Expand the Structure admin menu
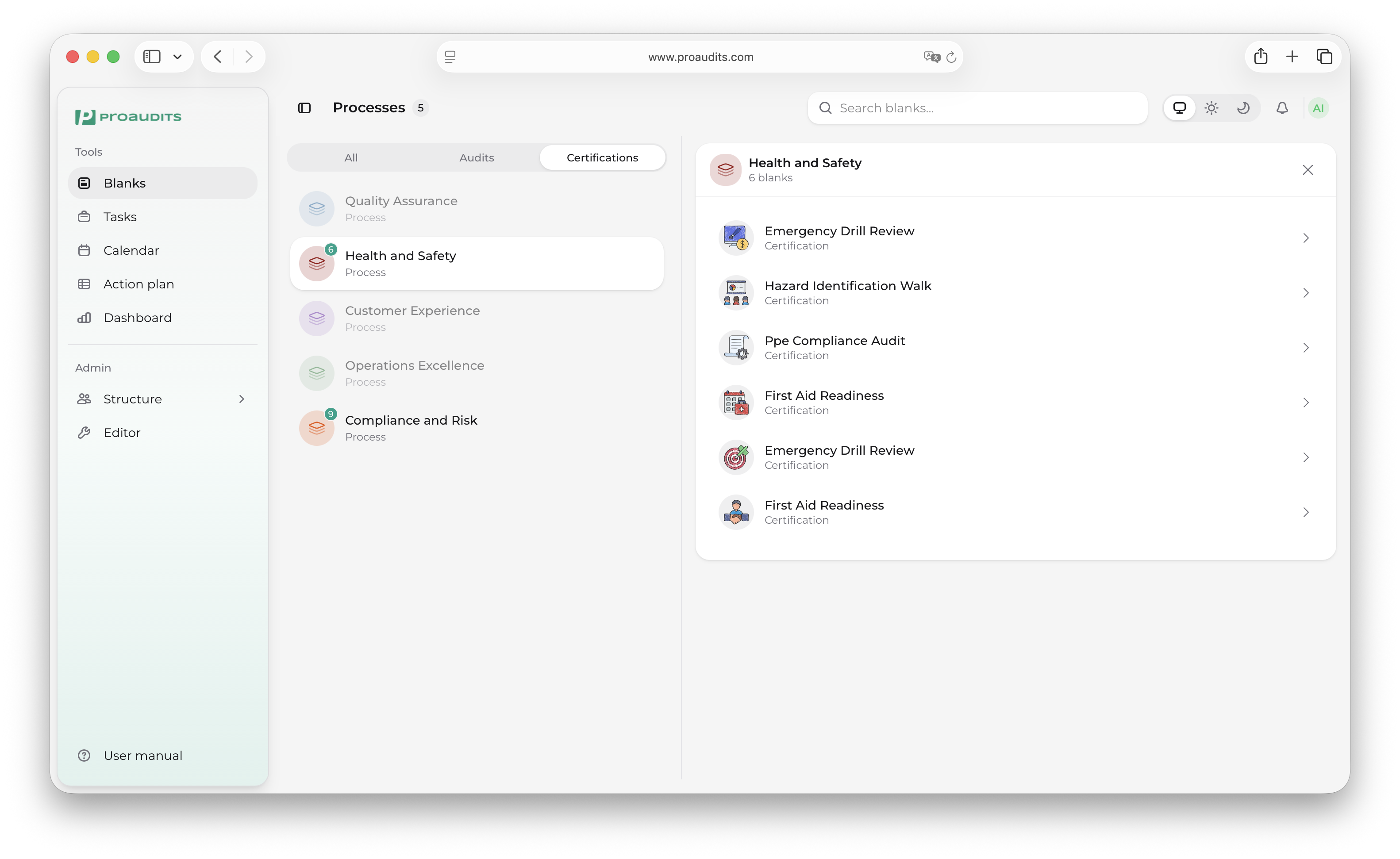 162,399
